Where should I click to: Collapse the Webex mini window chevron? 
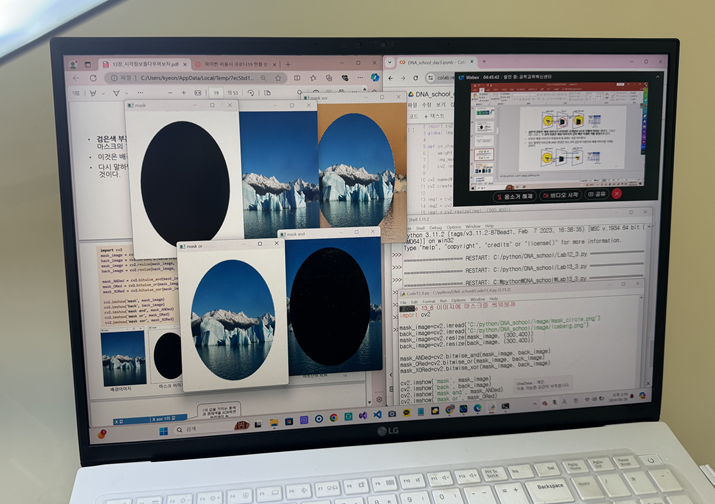(657, 77)
